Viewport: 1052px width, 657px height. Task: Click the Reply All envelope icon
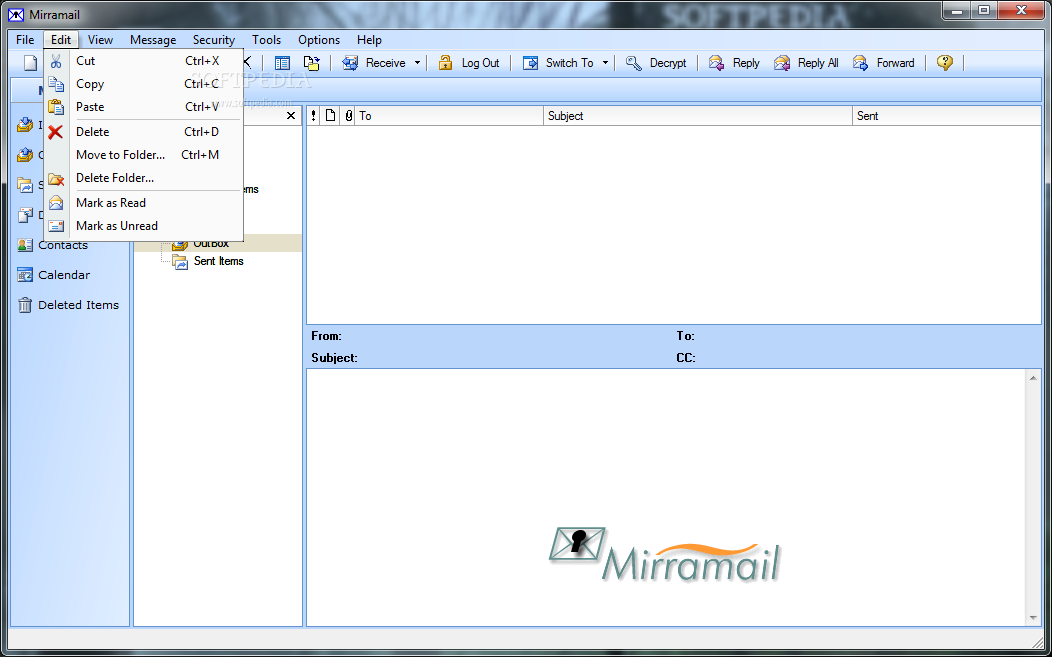pos(782,63)
